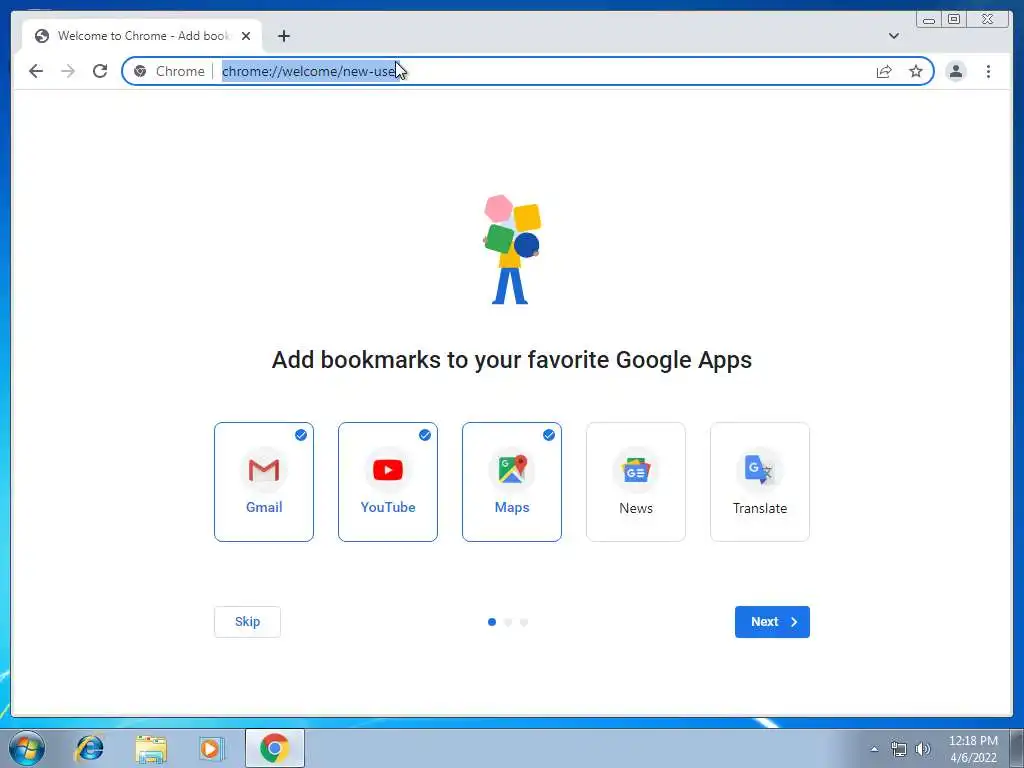Select the Welcome to Chrome tab

point(142,36)
